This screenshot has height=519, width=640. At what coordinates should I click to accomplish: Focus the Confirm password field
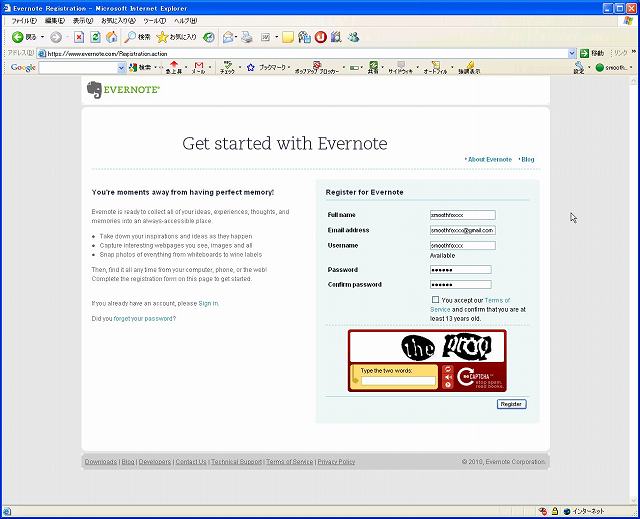pyautogui.click(x=460, y=284)
